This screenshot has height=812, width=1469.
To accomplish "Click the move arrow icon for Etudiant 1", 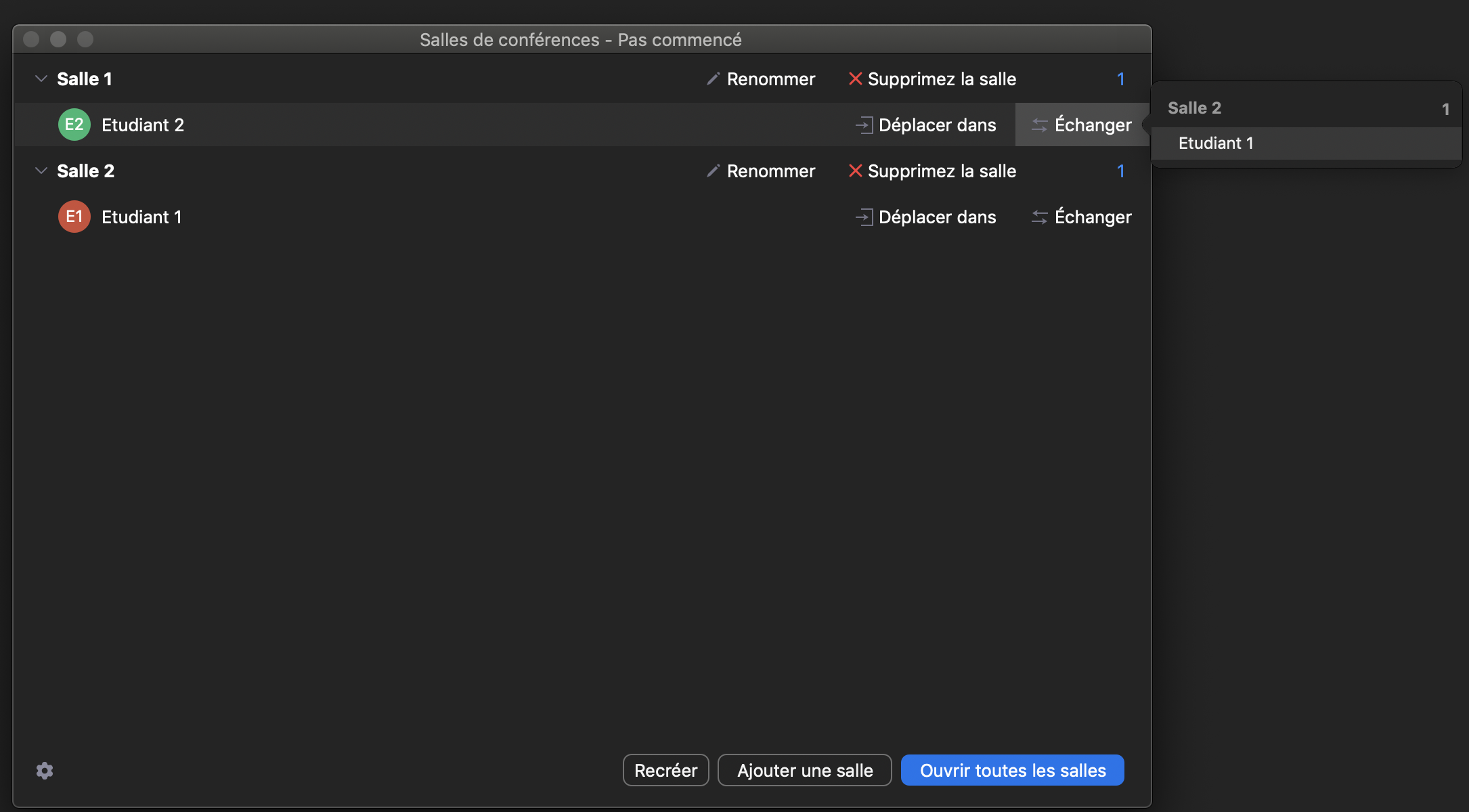I will [864, 217].
